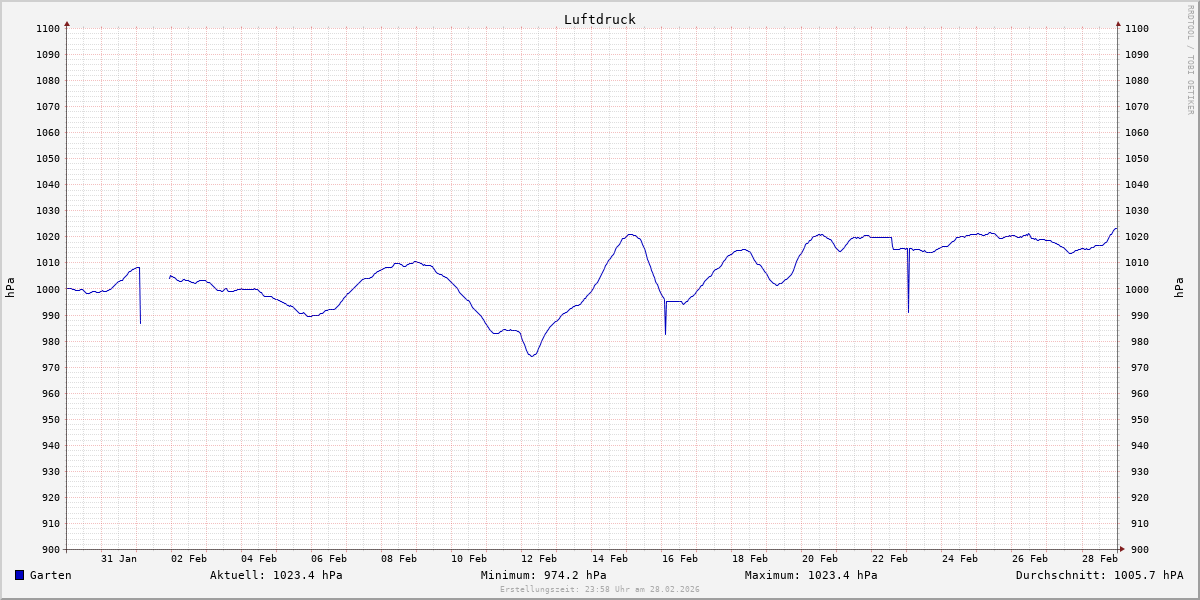Click the arrowhead atop the left y-axis
Viewport: 1200px width, 600px height.
click(x=67, y=23)
